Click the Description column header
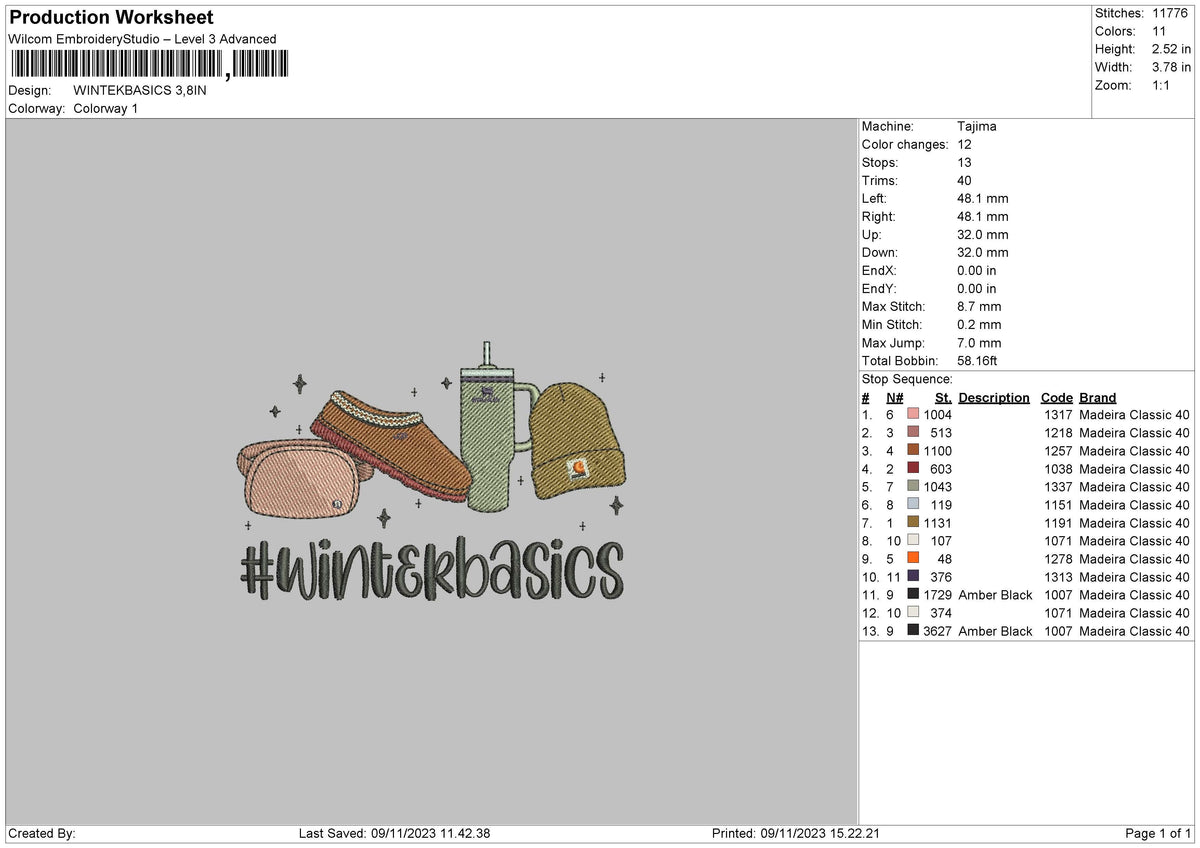1200x848 pixels. pyautogui.click(x=993, y=398)
